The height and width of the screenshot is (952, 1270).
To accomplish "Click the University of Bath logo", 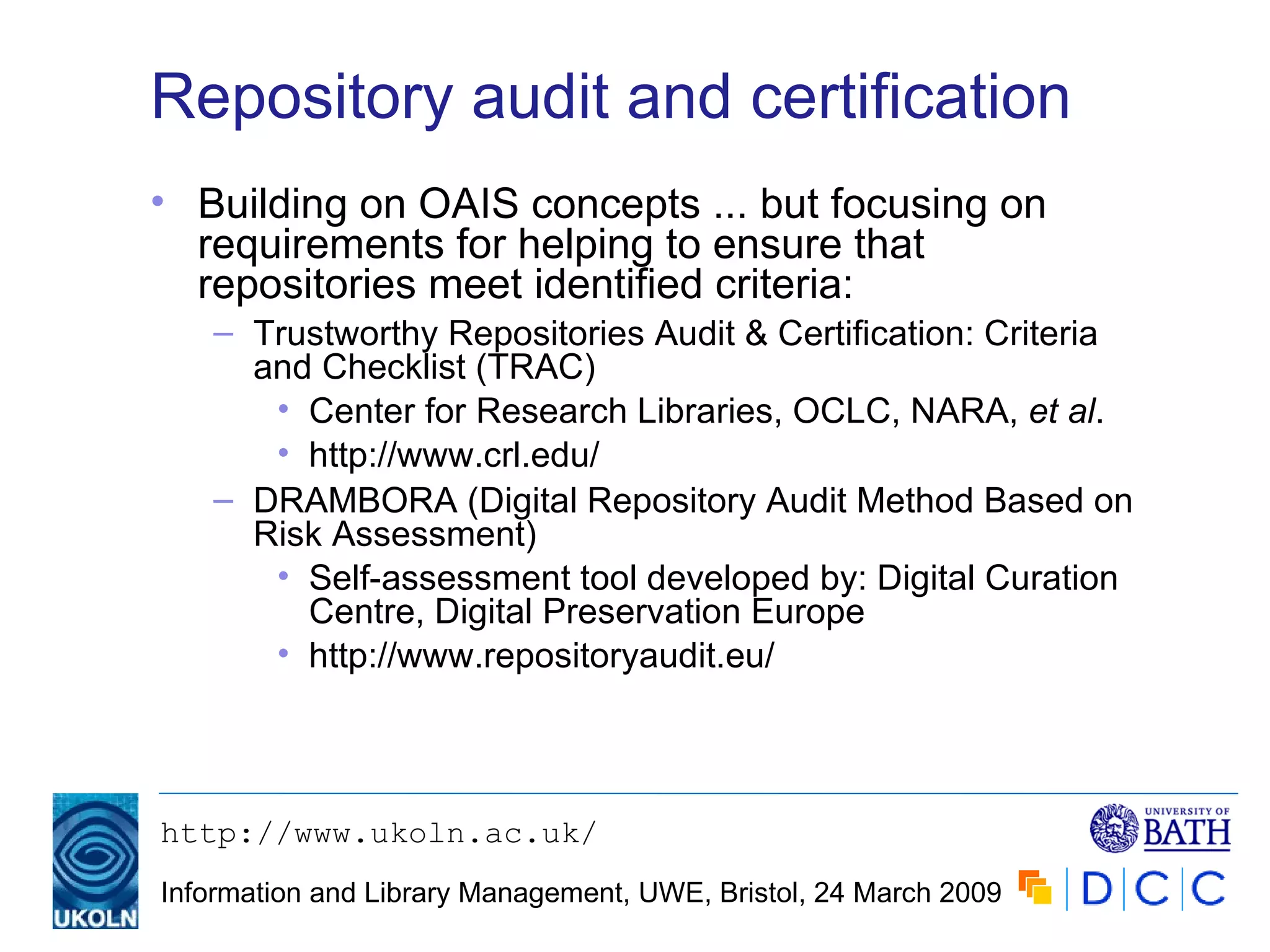I will (1160, 828).
